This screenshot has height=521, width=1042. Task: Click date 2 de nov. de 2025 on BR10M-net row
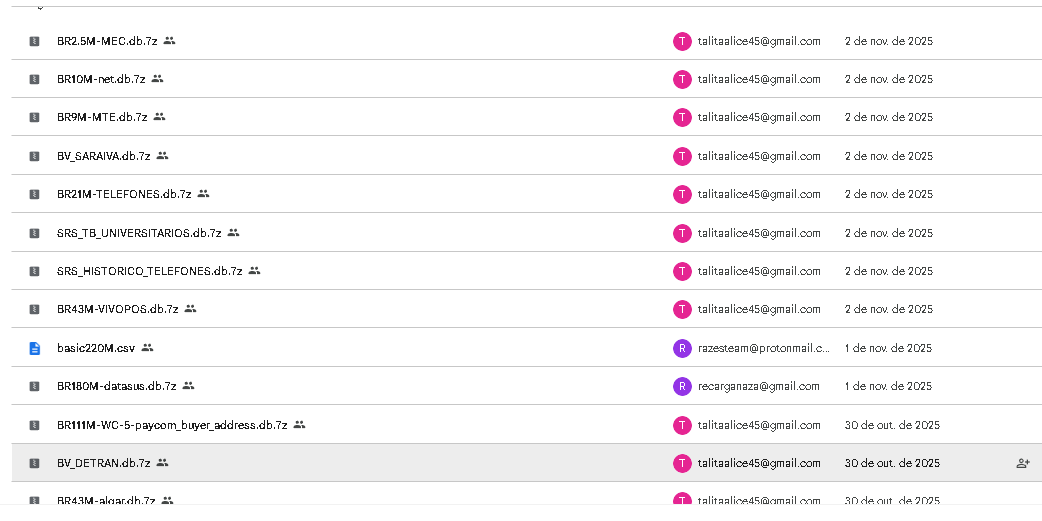[x=889, y=79]
